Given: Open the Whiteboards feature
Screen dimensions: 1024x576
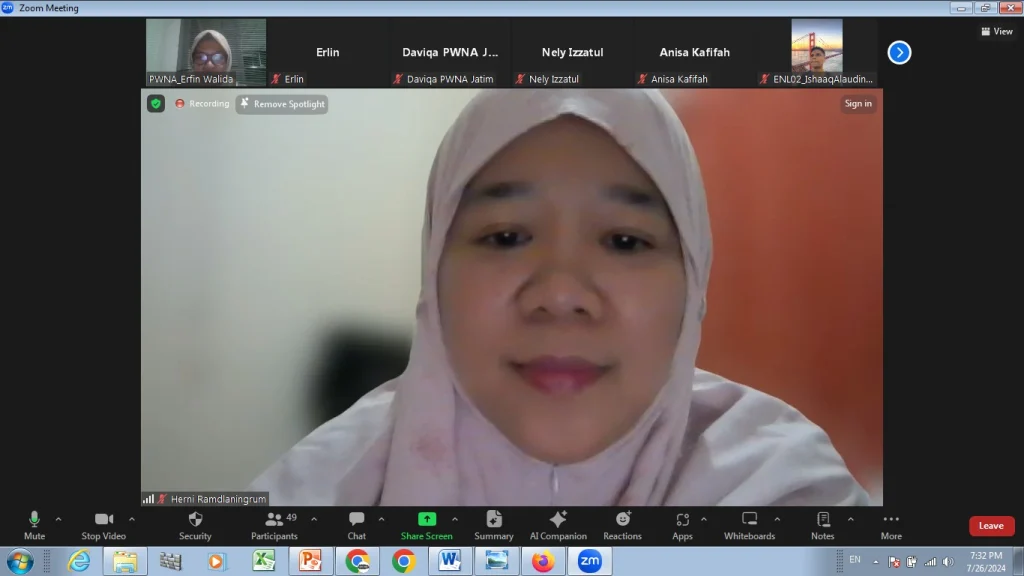Looking at the screenshot, I should (749, 525).
